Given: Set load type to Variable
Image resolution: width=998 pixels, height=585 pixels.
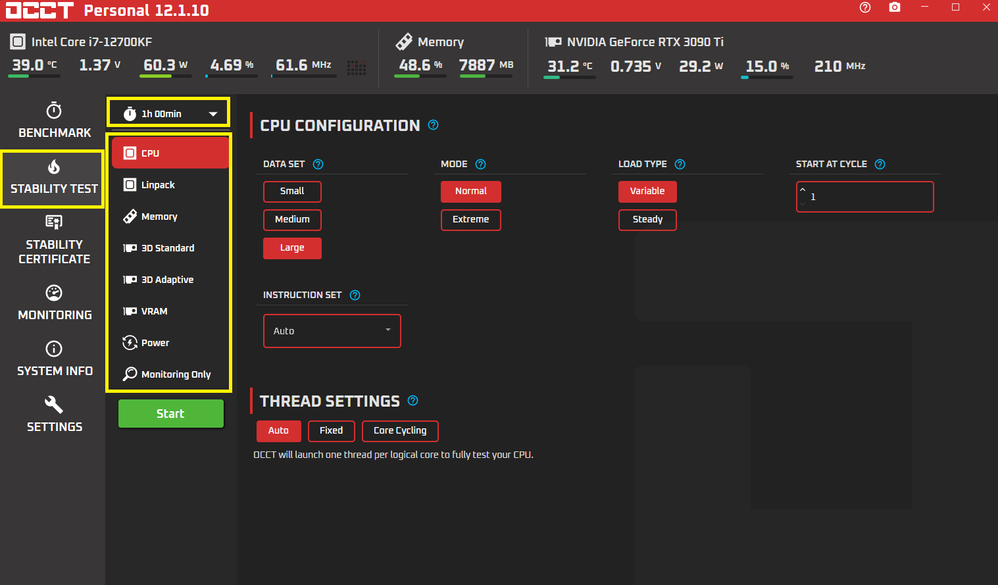Looking at the screenshot, I should coord(647,191).
